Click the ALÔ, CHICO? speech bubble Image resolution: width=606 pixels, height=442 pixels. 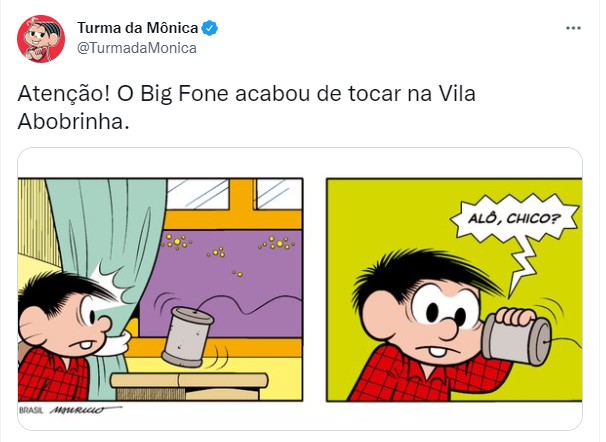pyautogui.click(x=514, y=219)
